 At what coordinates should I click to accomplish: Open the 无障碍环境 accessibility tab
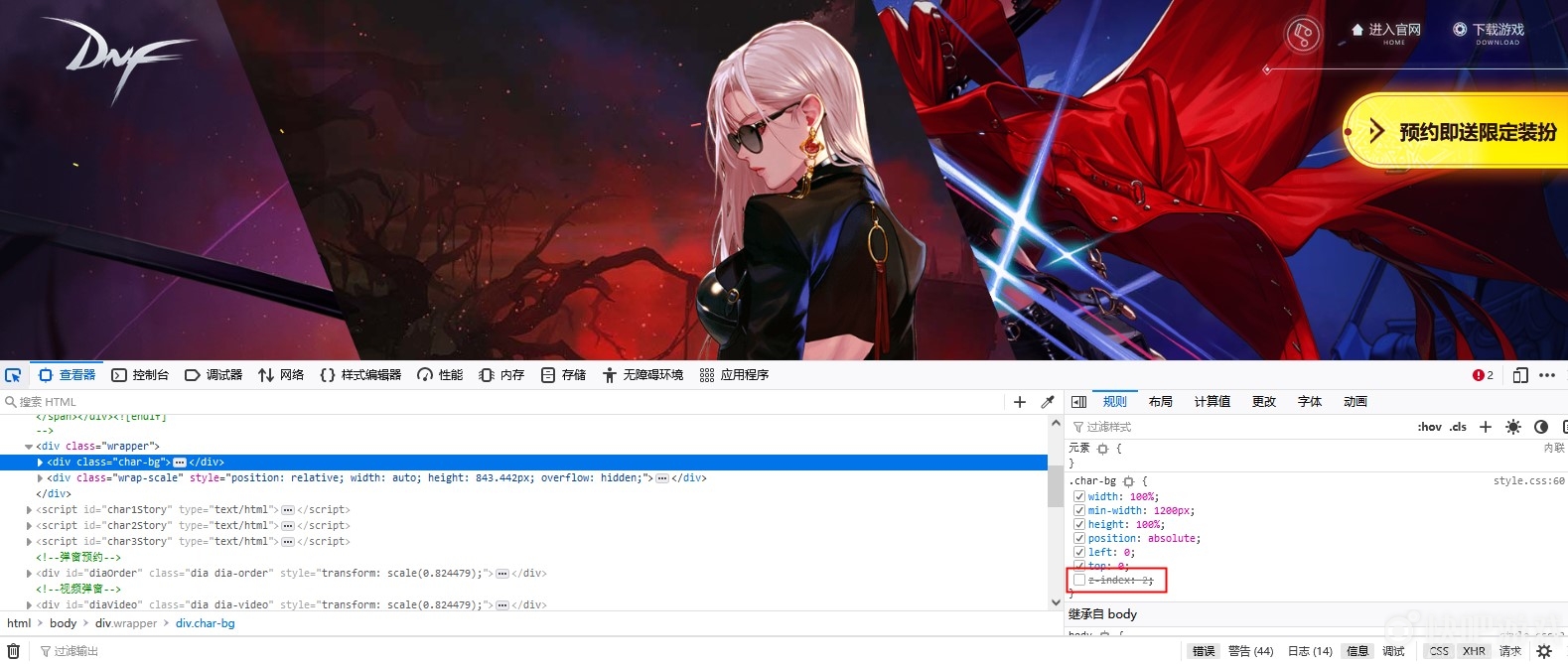(642, 375)
